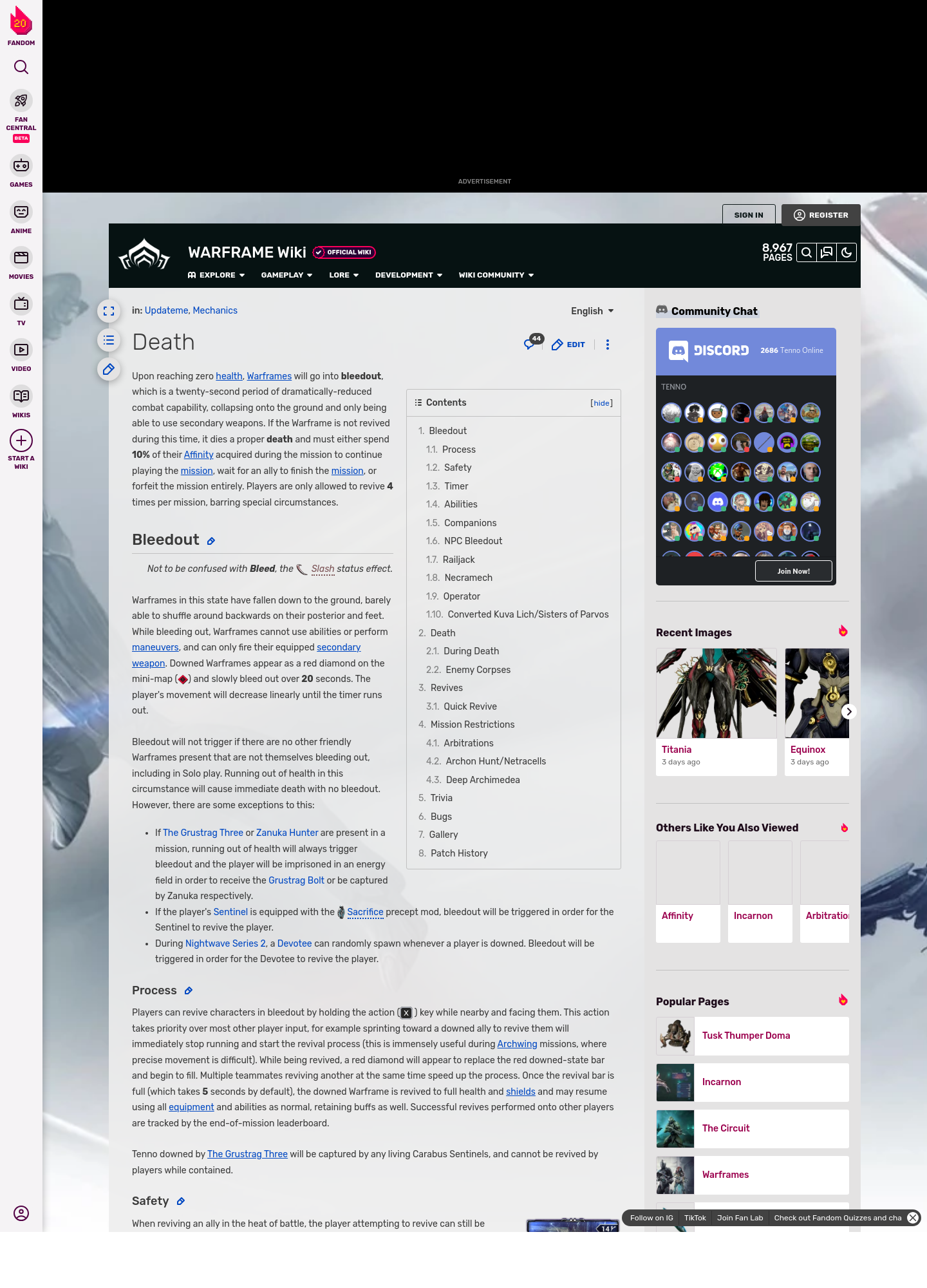Open the Lore navigation menu
This screenshot has width=927, height=1288.
tap(344, 275)
